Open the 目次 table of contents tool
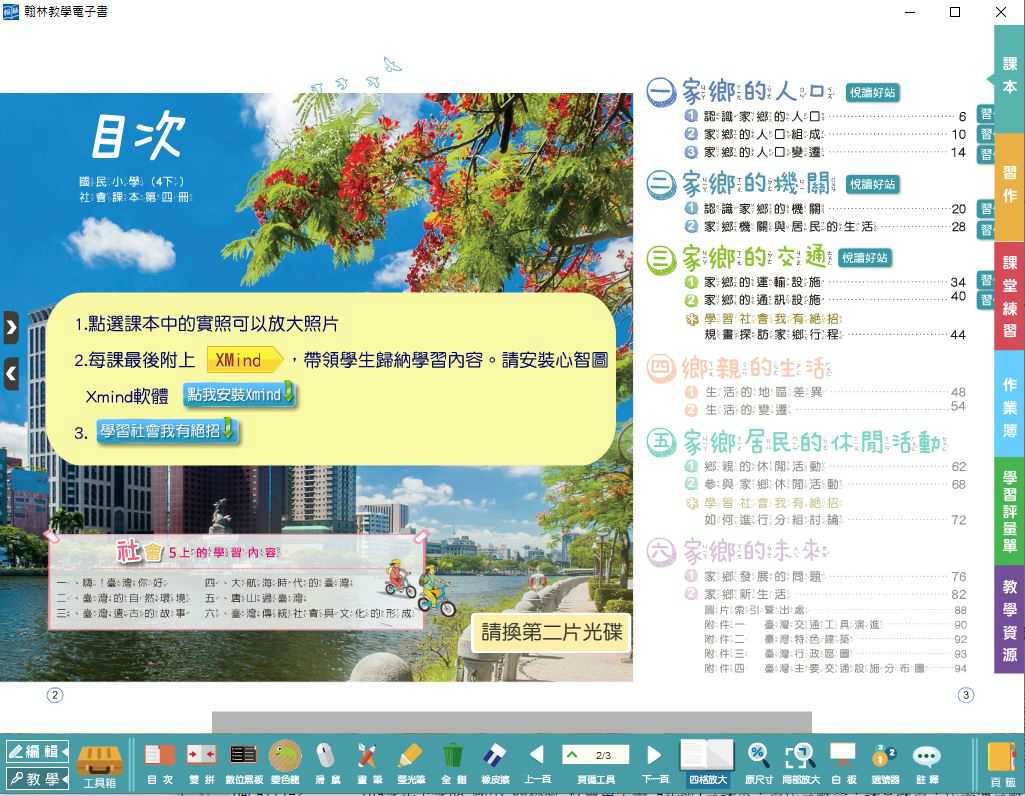Screen dimensions: 1025x796 (160, 763)
